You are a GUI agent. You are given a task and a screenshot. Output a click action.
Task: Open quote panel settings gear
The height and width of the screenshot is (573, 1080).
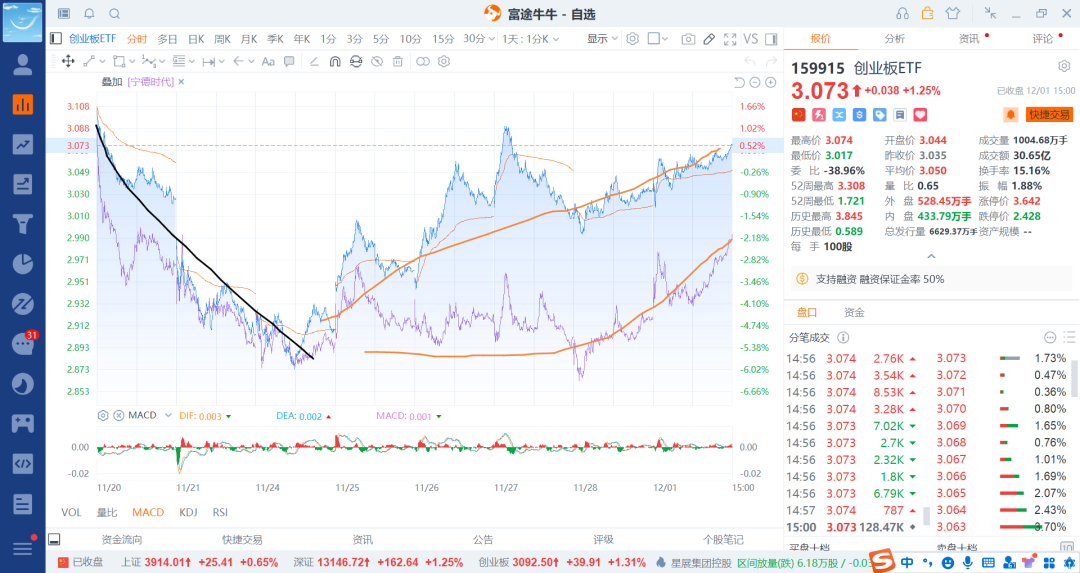[1064, 66]
